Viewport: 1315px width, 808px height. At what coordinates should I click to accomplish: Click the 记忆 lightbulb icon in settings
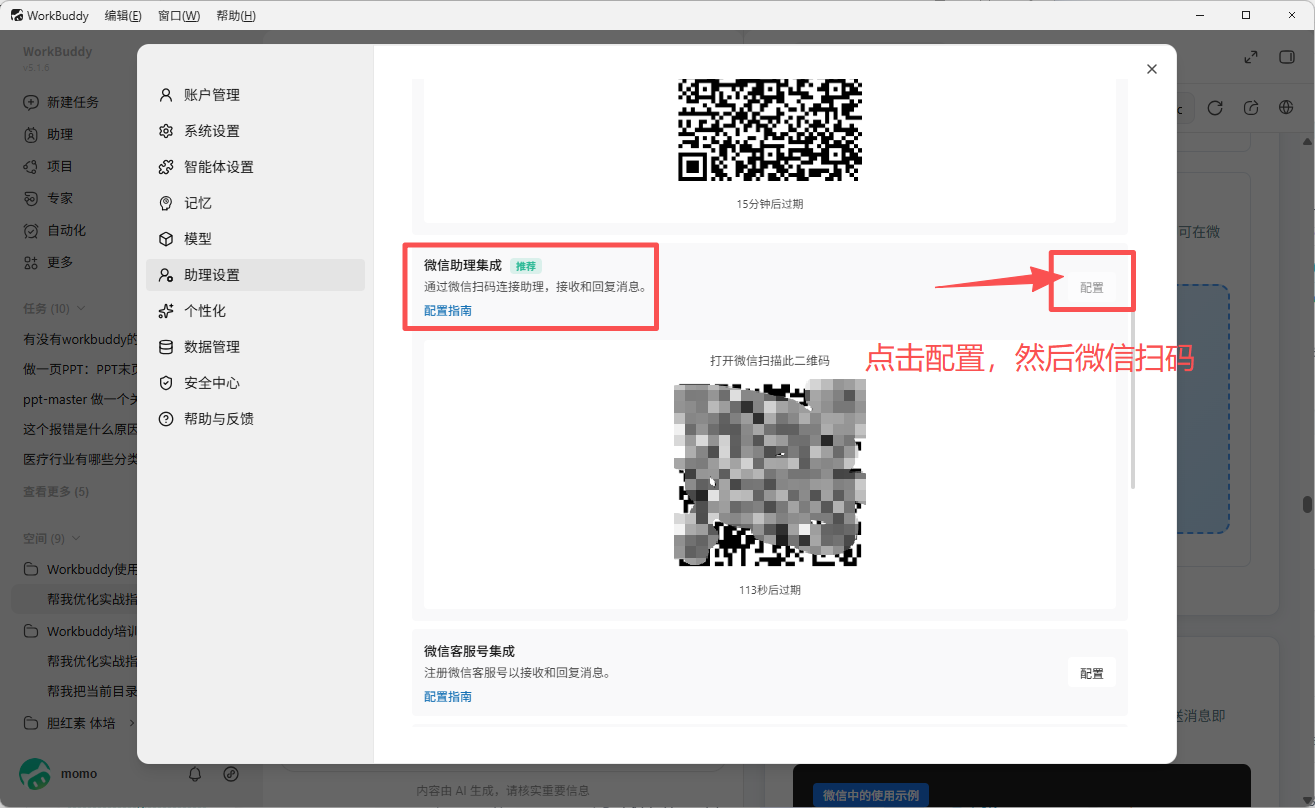click(166, 203)
